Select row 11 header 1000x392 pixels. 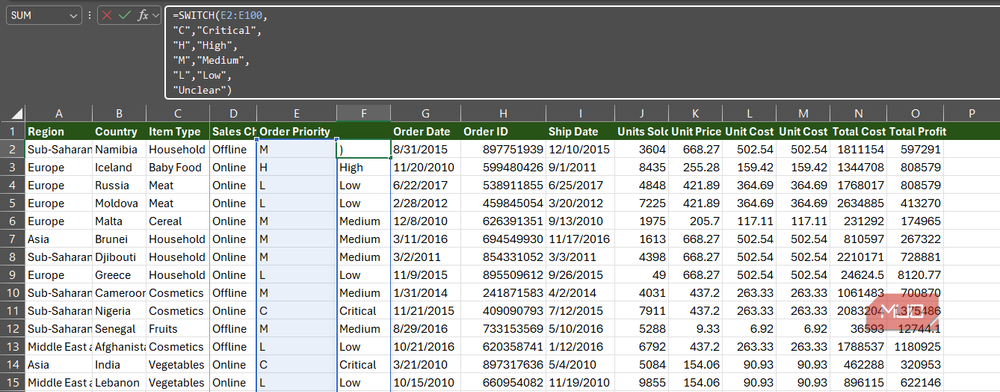13,311
